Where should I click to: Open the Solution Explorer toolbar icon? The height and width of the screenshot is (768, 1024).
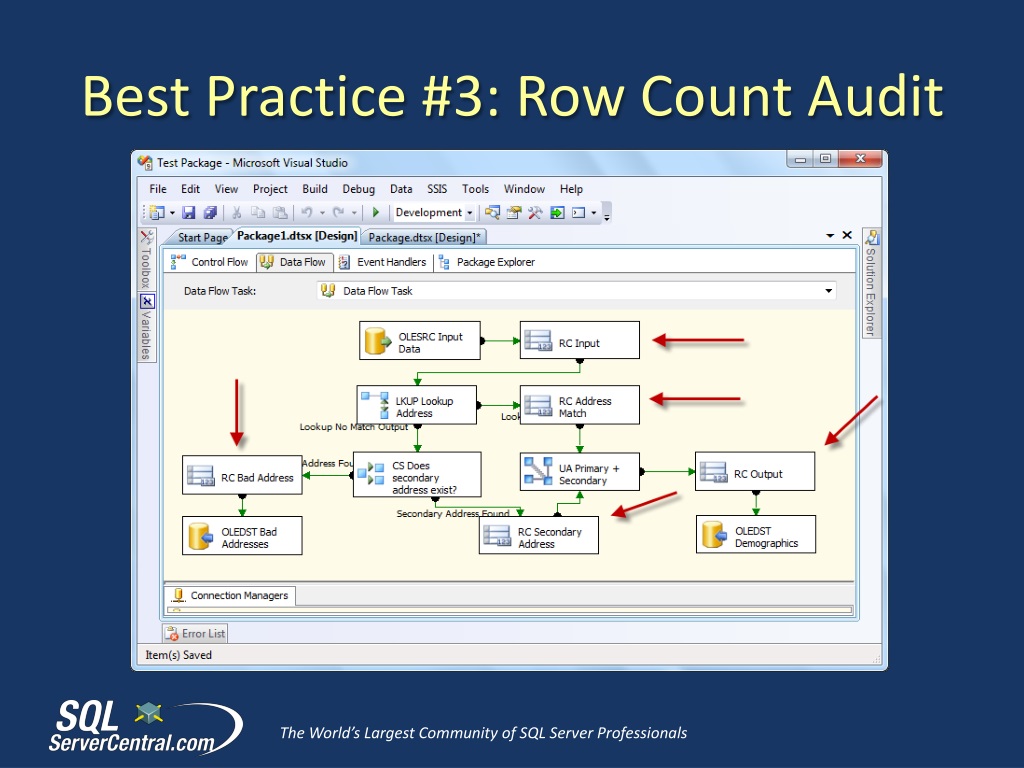pos(492,212)
